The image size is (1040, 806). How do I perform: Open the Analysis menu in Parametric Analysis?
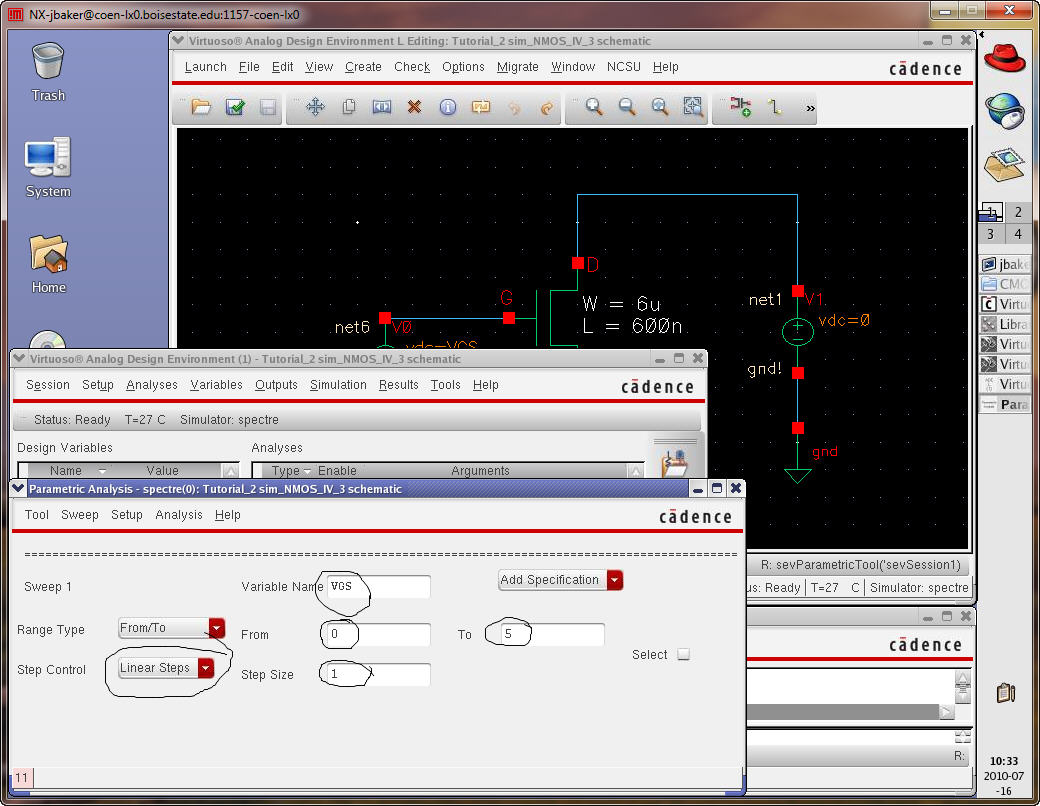point(179,515)
